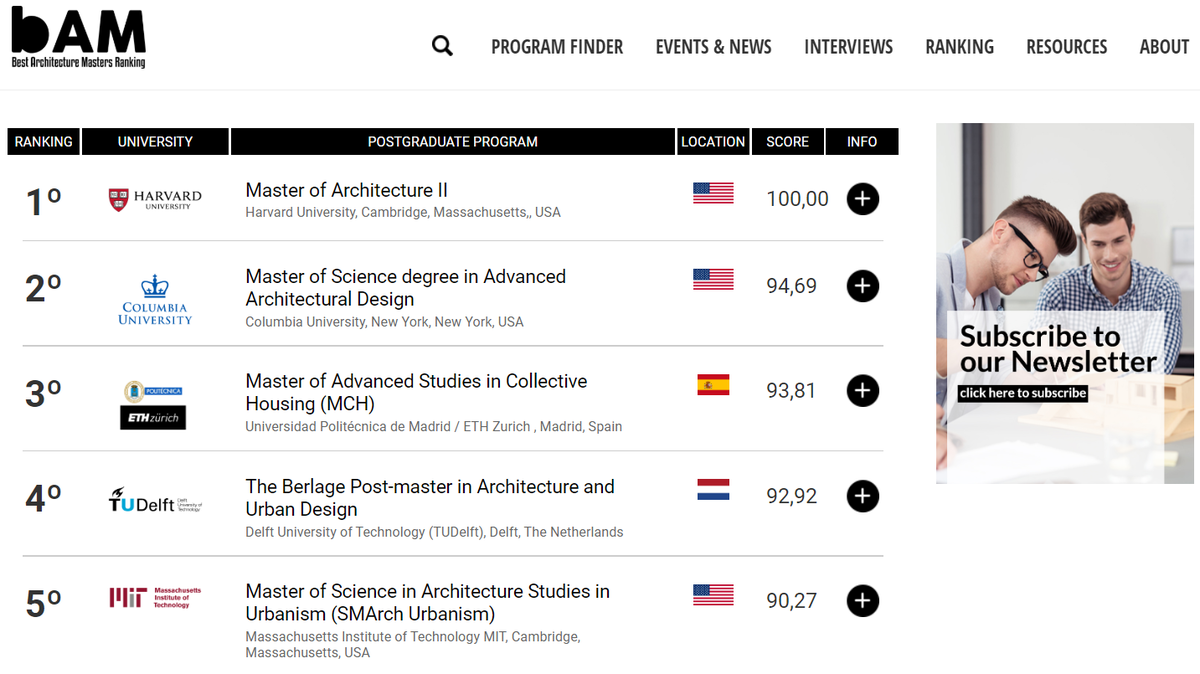Click the USA flag in MIT row
Image resolution: width=1200 pixels, height=674 pixels.
coord(713,595)
